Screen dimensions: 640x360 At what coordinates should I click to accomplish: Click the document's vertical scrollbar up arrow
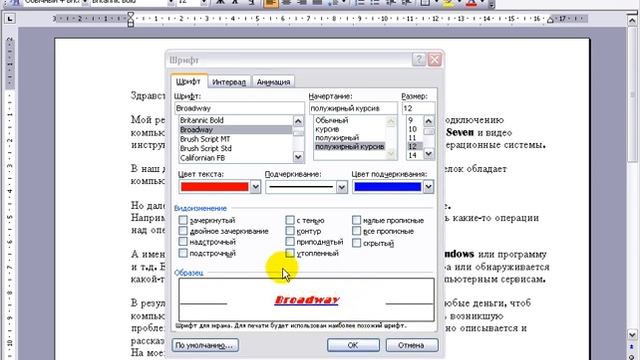pos(632,20)
